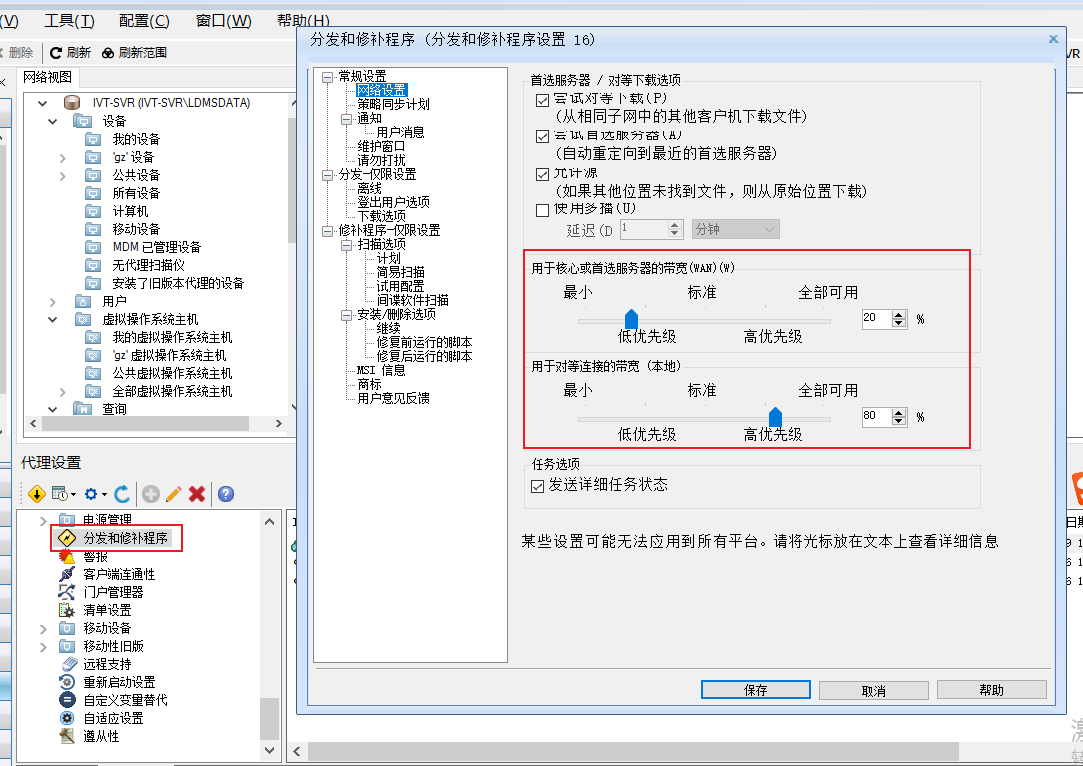Click the red X delete icon
The width and height of the screenshot is (1083, 766).
pyautogui.click(x=197, y=493)
